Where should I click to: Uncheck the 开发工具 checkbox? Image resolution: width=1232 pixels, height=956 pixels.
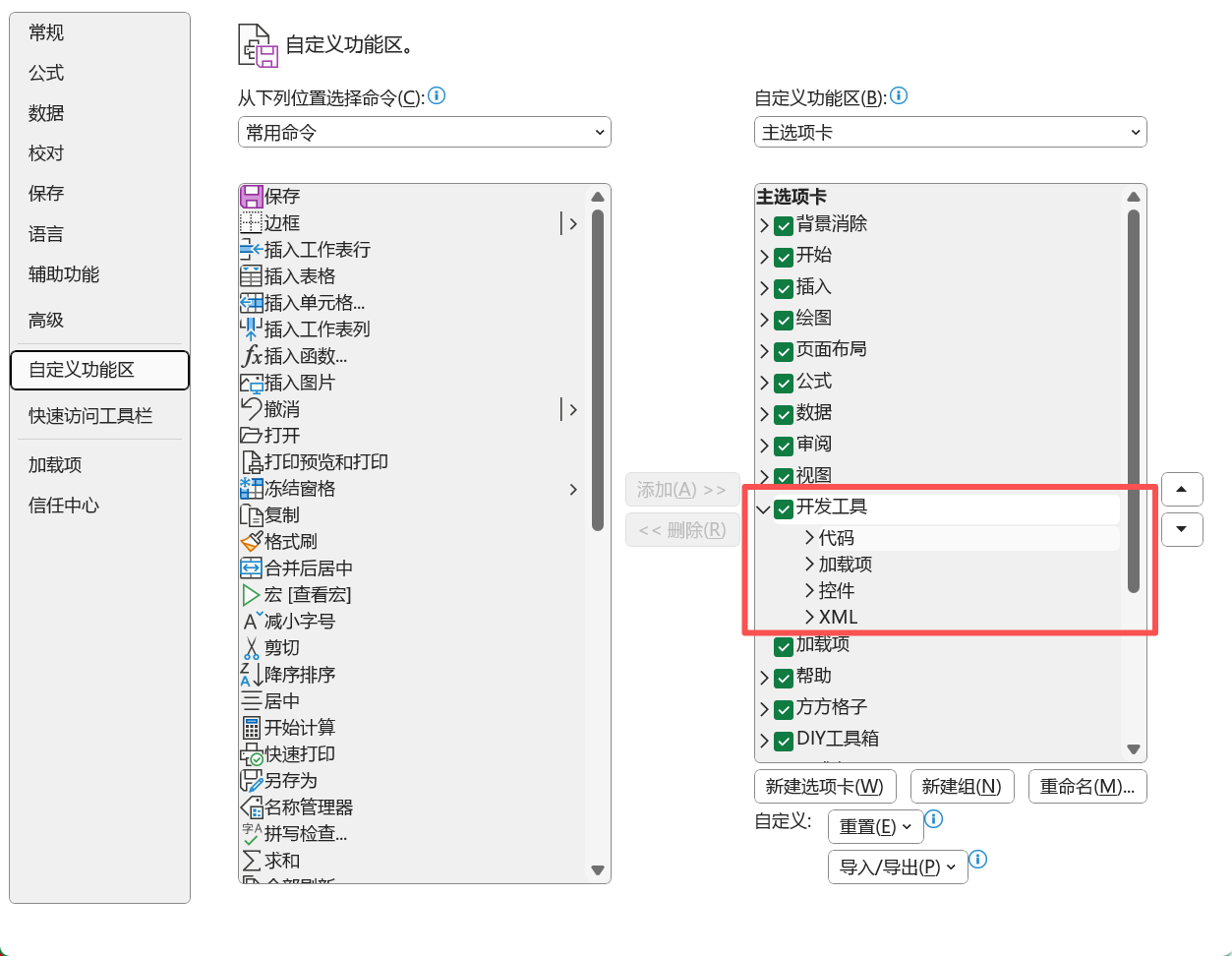pos(784,508)
